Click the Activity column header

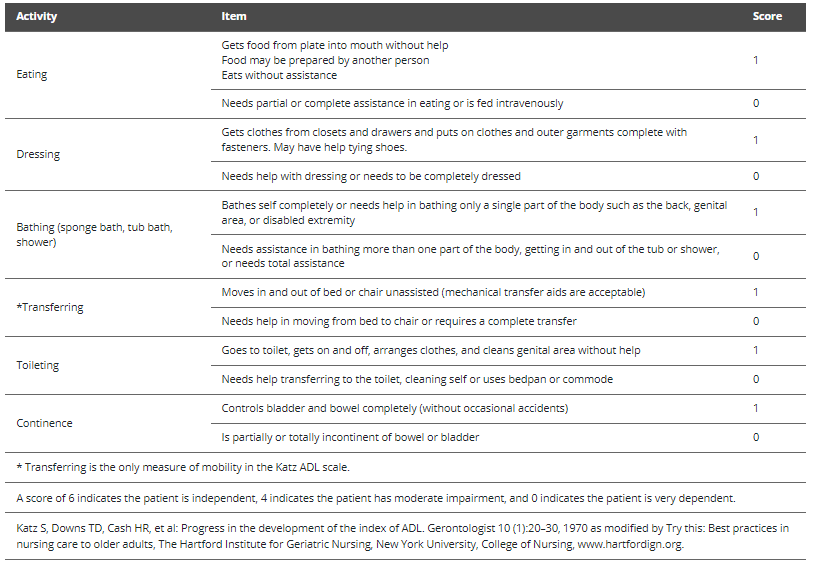[x=36, y=16]
